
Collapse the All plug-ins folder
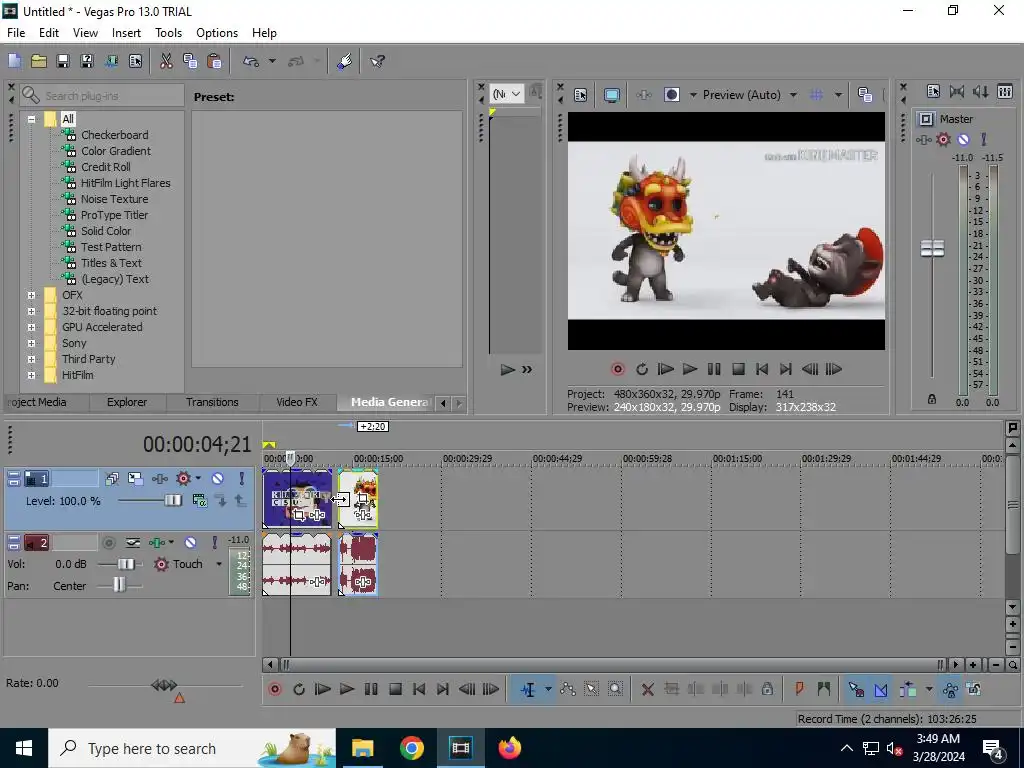[31, 120]
